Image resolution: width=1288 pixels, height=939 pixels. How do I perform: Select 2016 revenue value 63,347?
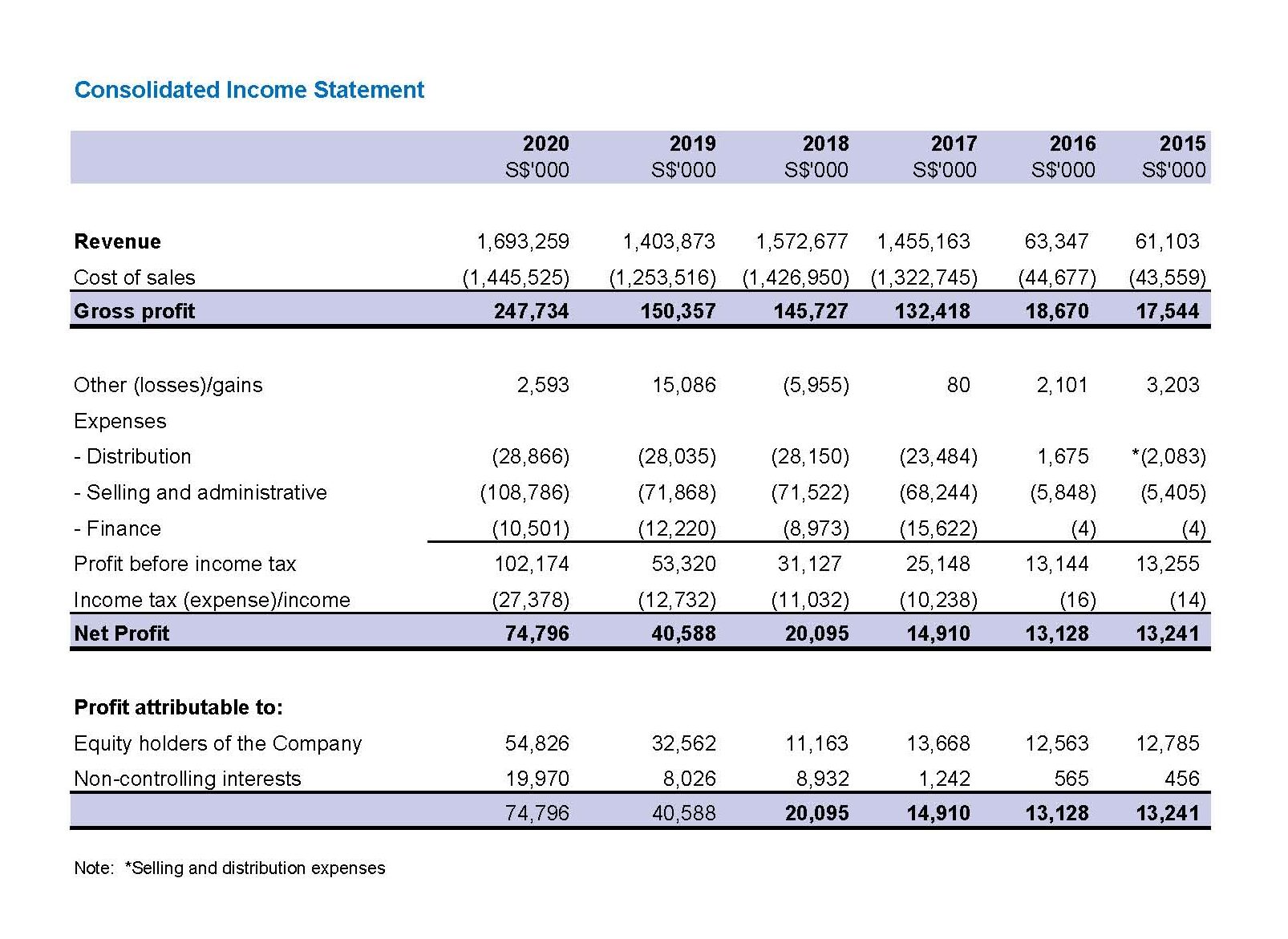pos(1056,241)
